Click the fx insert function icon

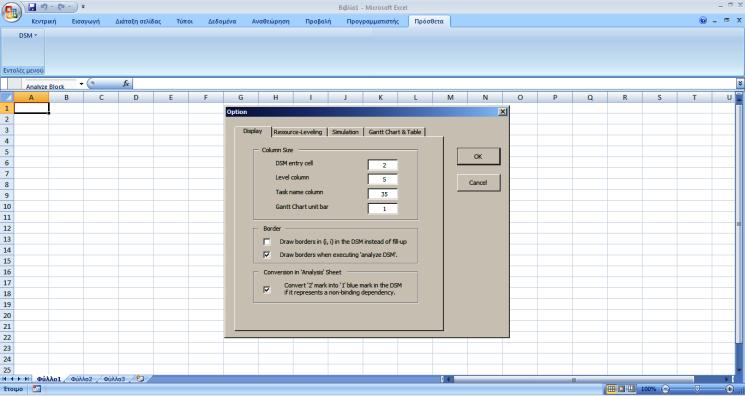coord(126,84)
